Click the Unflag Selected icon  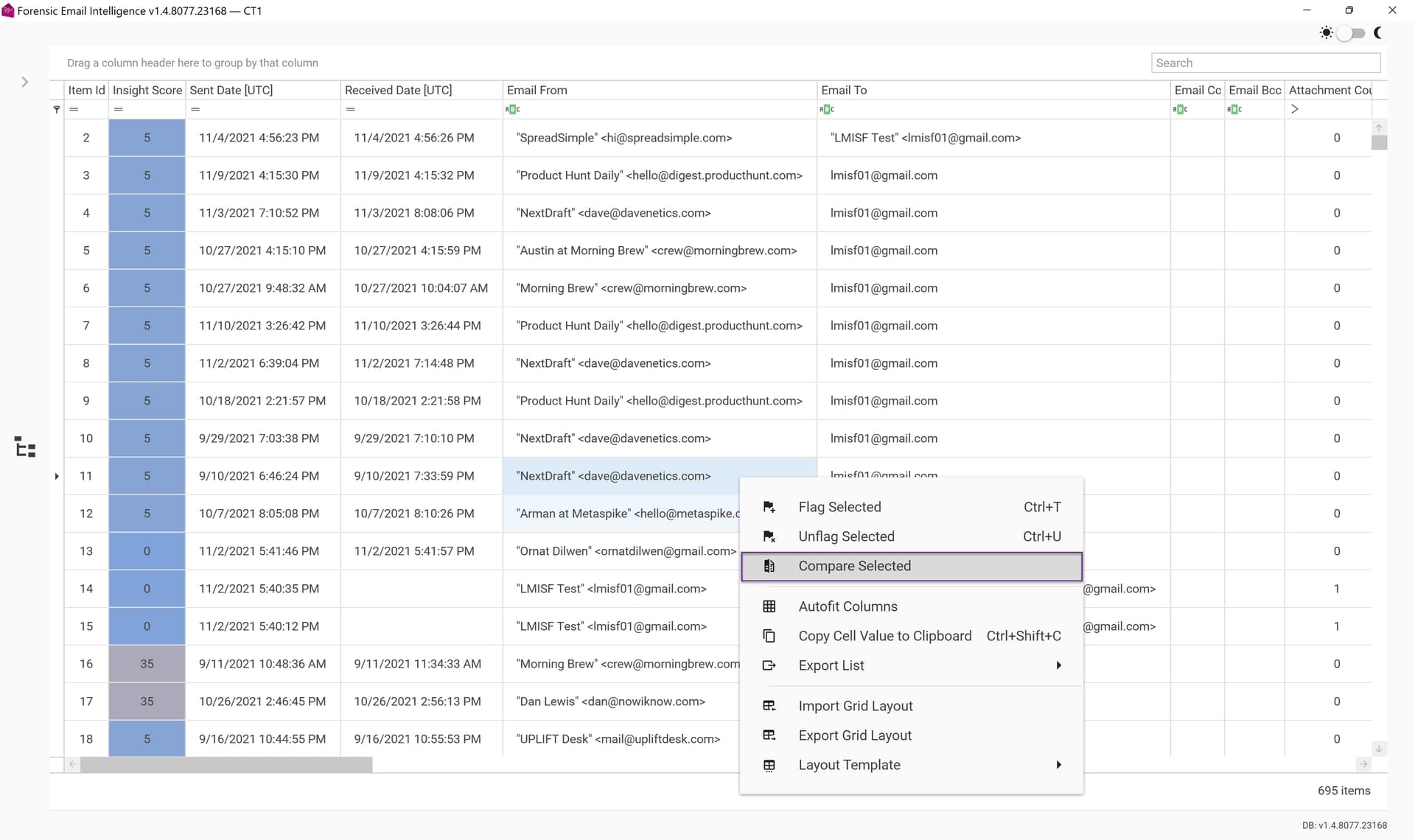(x=769, y=536)
